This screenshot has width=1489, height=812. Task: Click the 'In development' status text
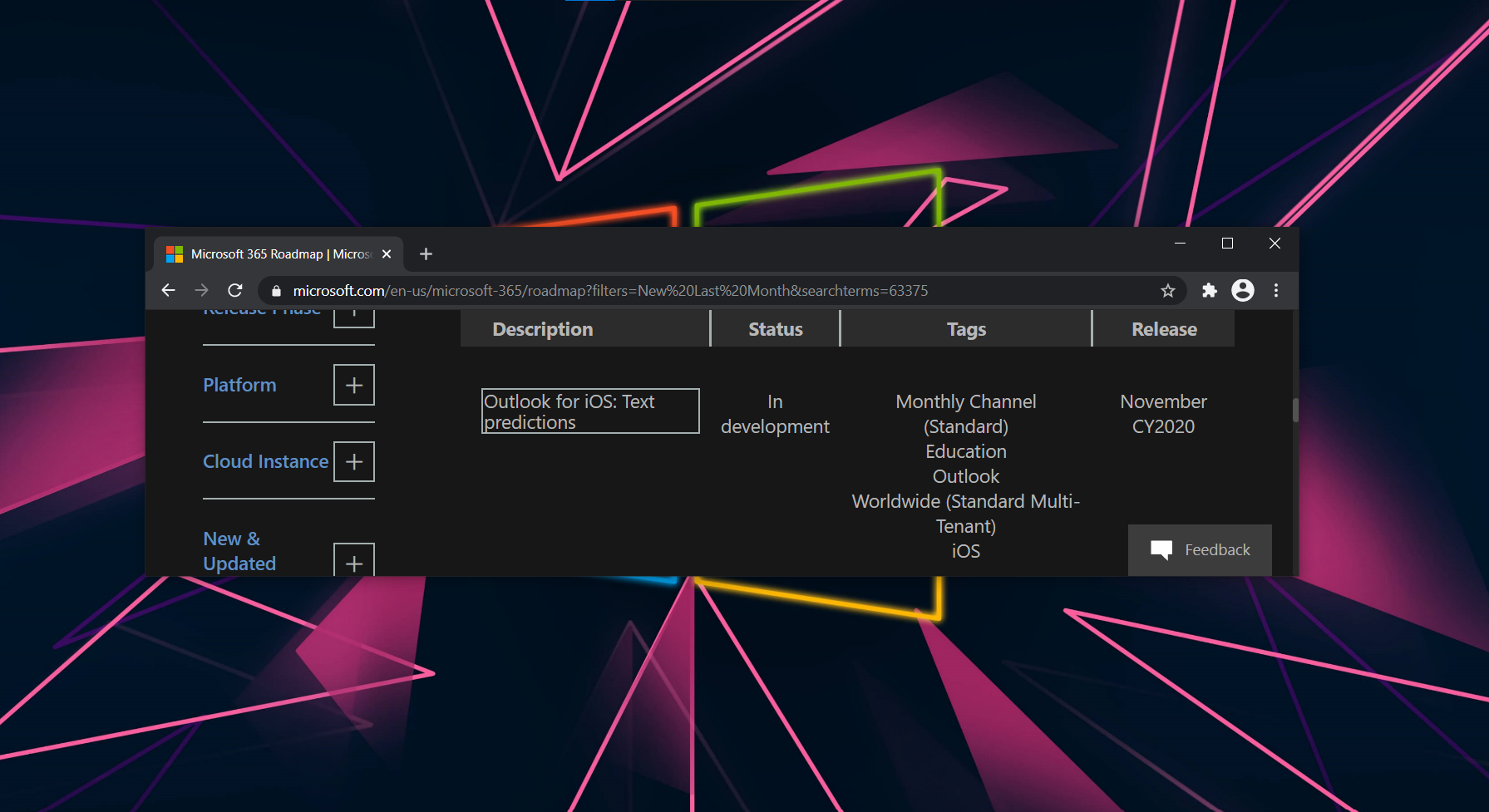pos(775,414)
